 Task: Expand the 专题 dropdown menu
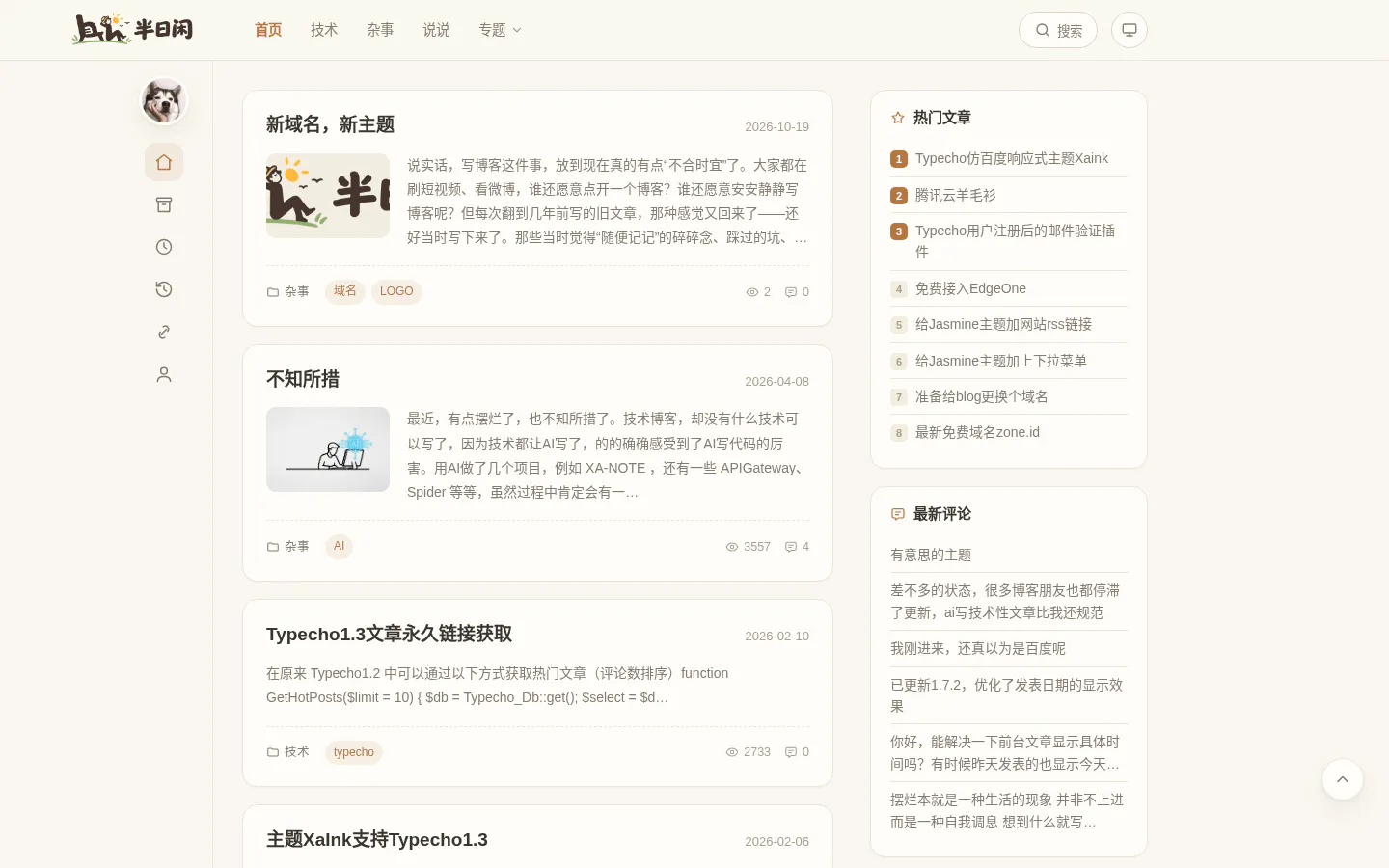[x=500, y=30]
